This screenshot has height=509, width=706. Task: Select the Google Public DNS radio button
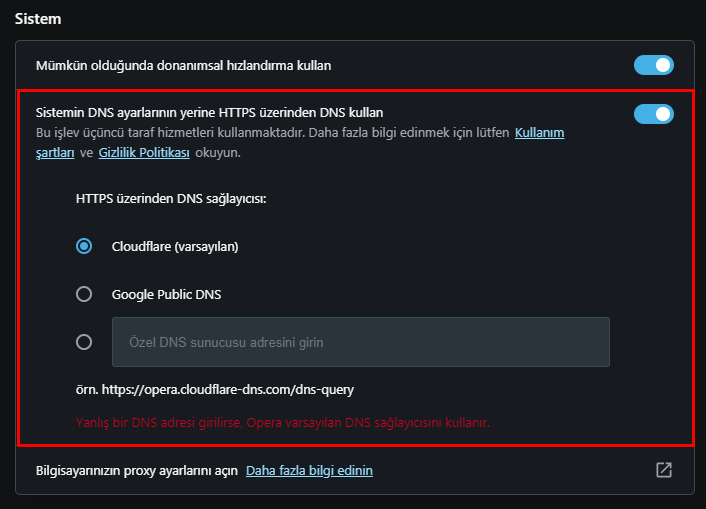tap(85, 294)
